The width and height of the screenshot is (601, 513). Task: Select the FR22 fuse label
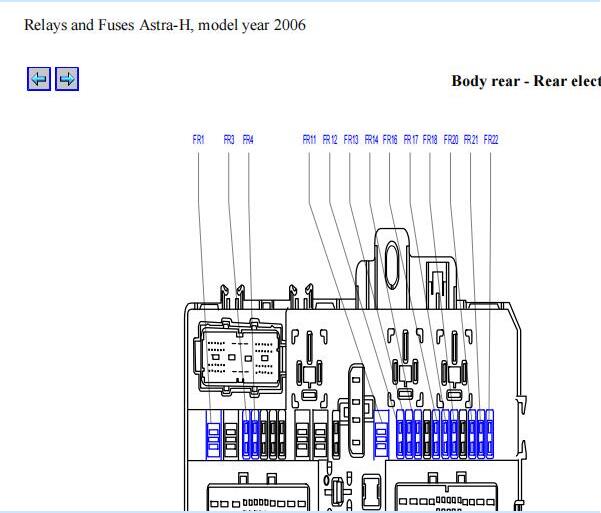[491, 140]
